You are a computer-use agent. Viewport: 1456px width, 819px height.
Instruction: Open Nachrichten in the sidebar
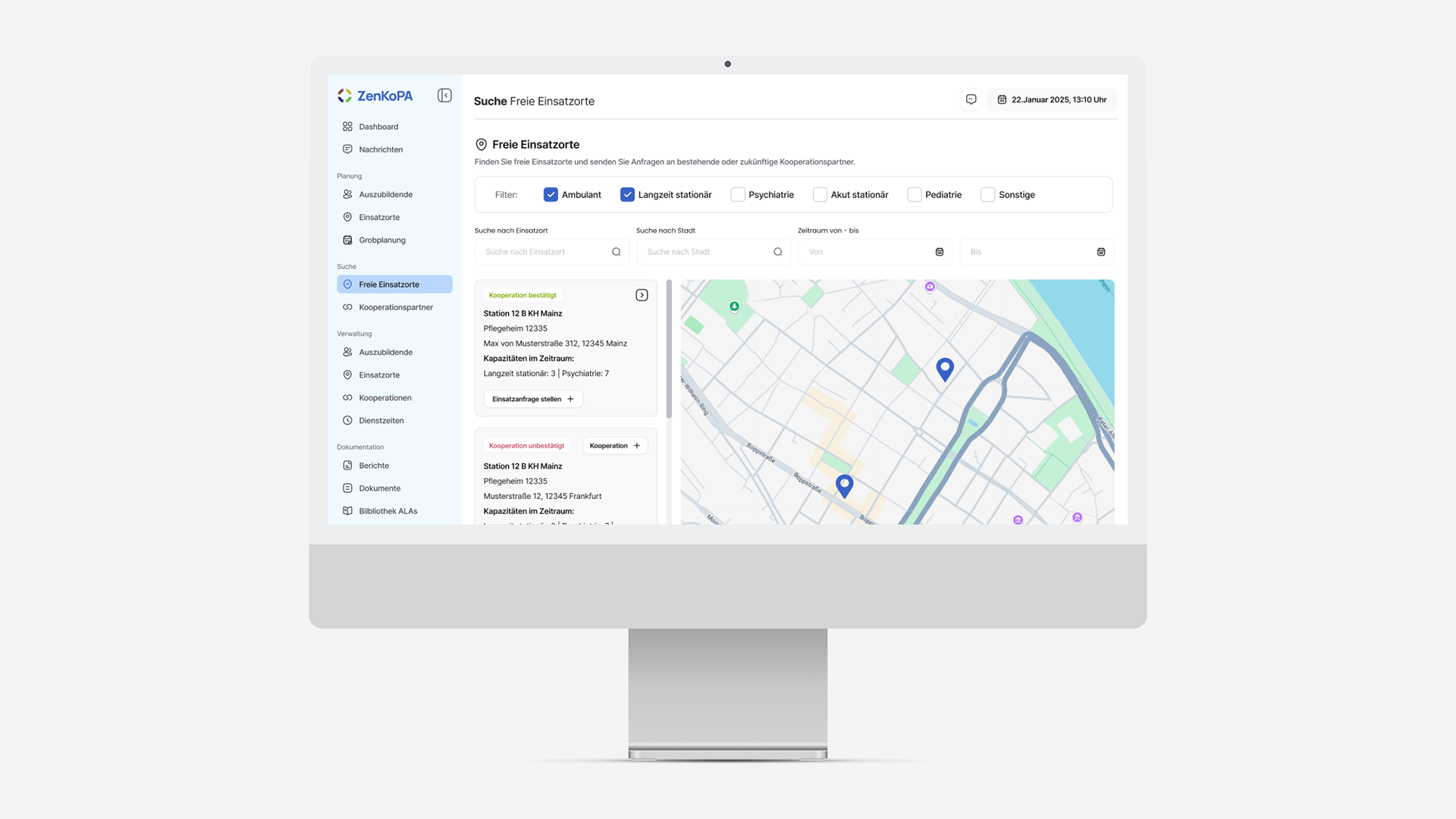click(x=394, y=149)
